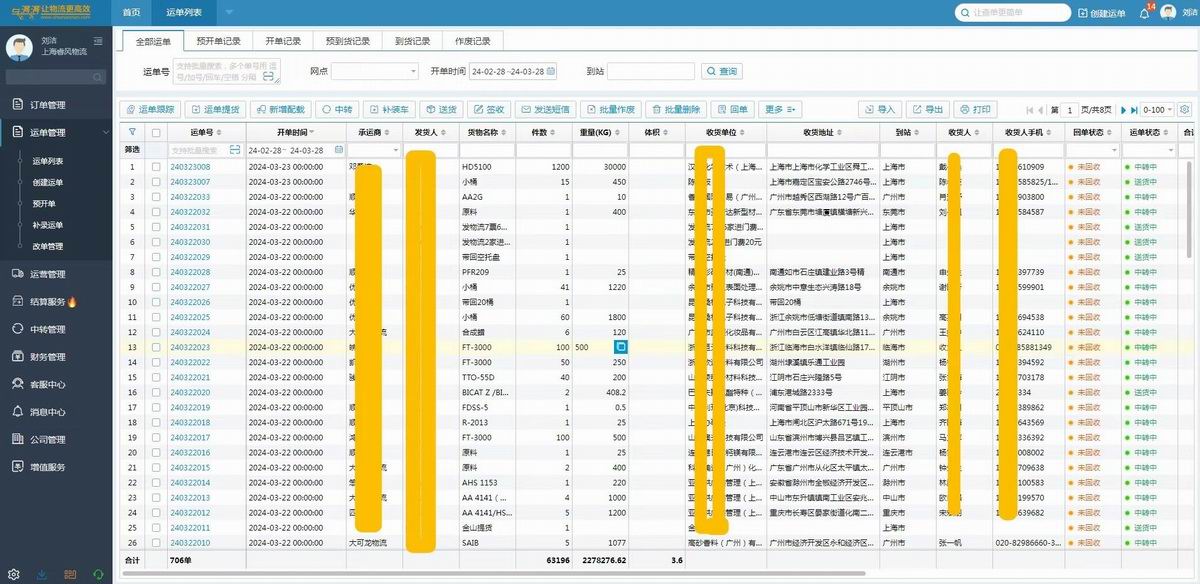Click the customer service headset icon at bottom

coord(98,574)
